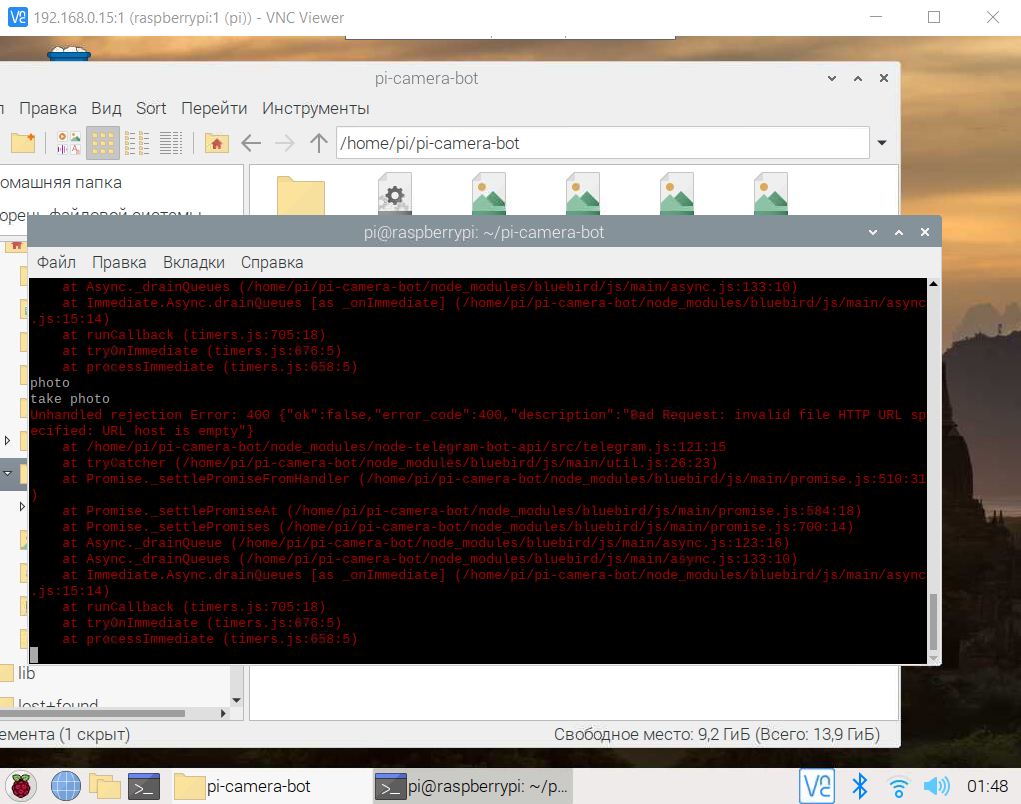Open the volume control tray icon
The image size is (1021, 804).
click(936, 786)
